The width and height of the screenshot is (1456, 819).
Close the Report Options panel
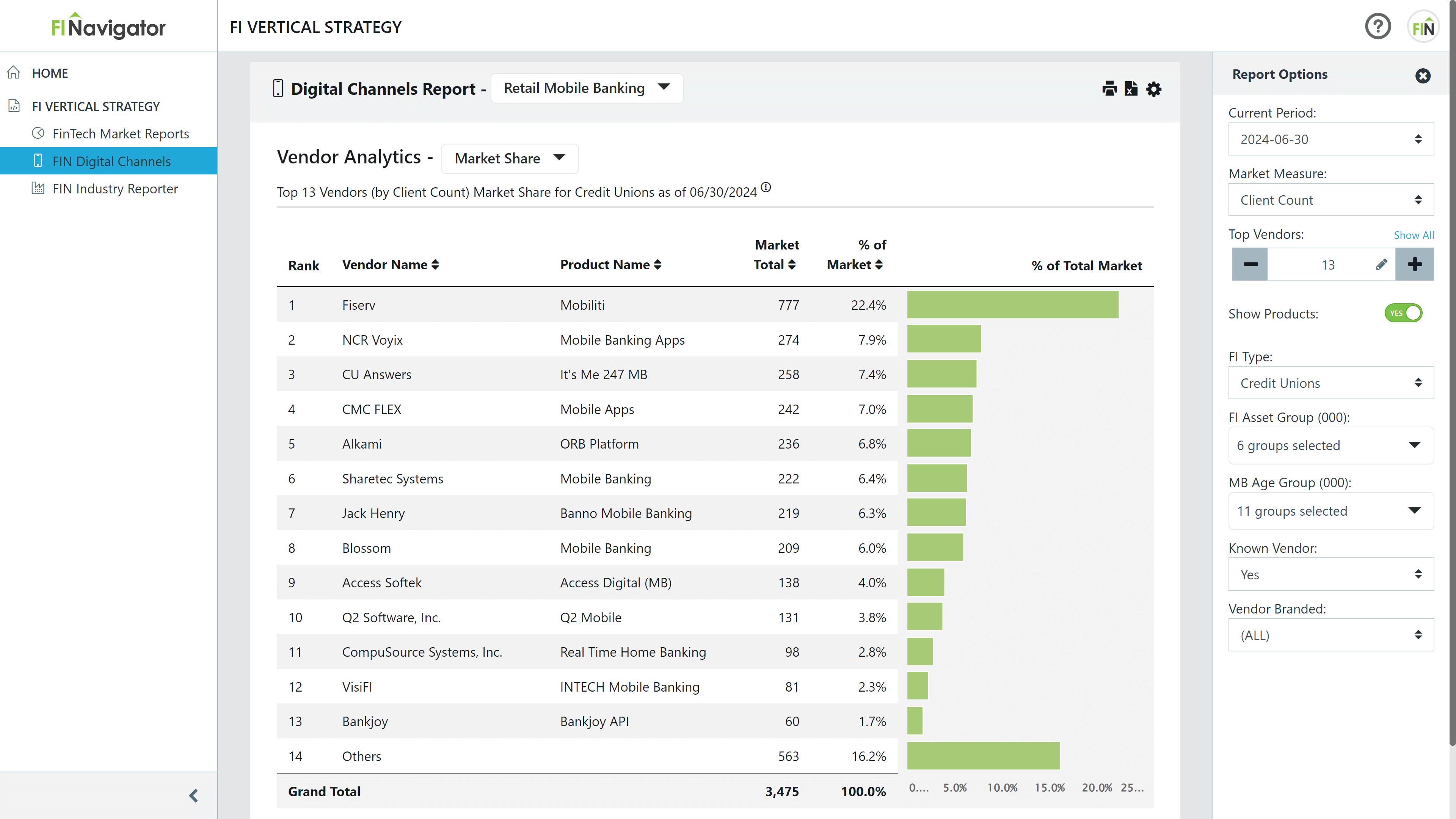click(1423, 75)
